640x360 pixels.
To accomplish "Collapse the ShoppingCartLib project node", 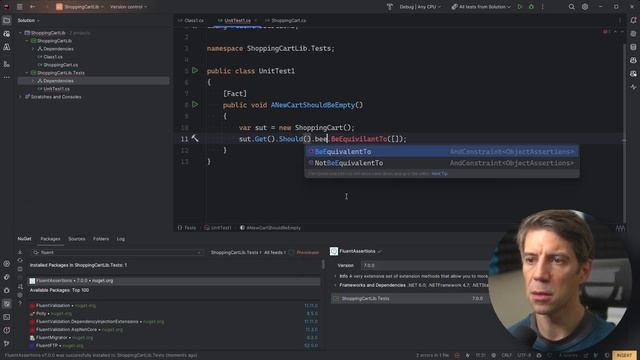I will point(27,41).
